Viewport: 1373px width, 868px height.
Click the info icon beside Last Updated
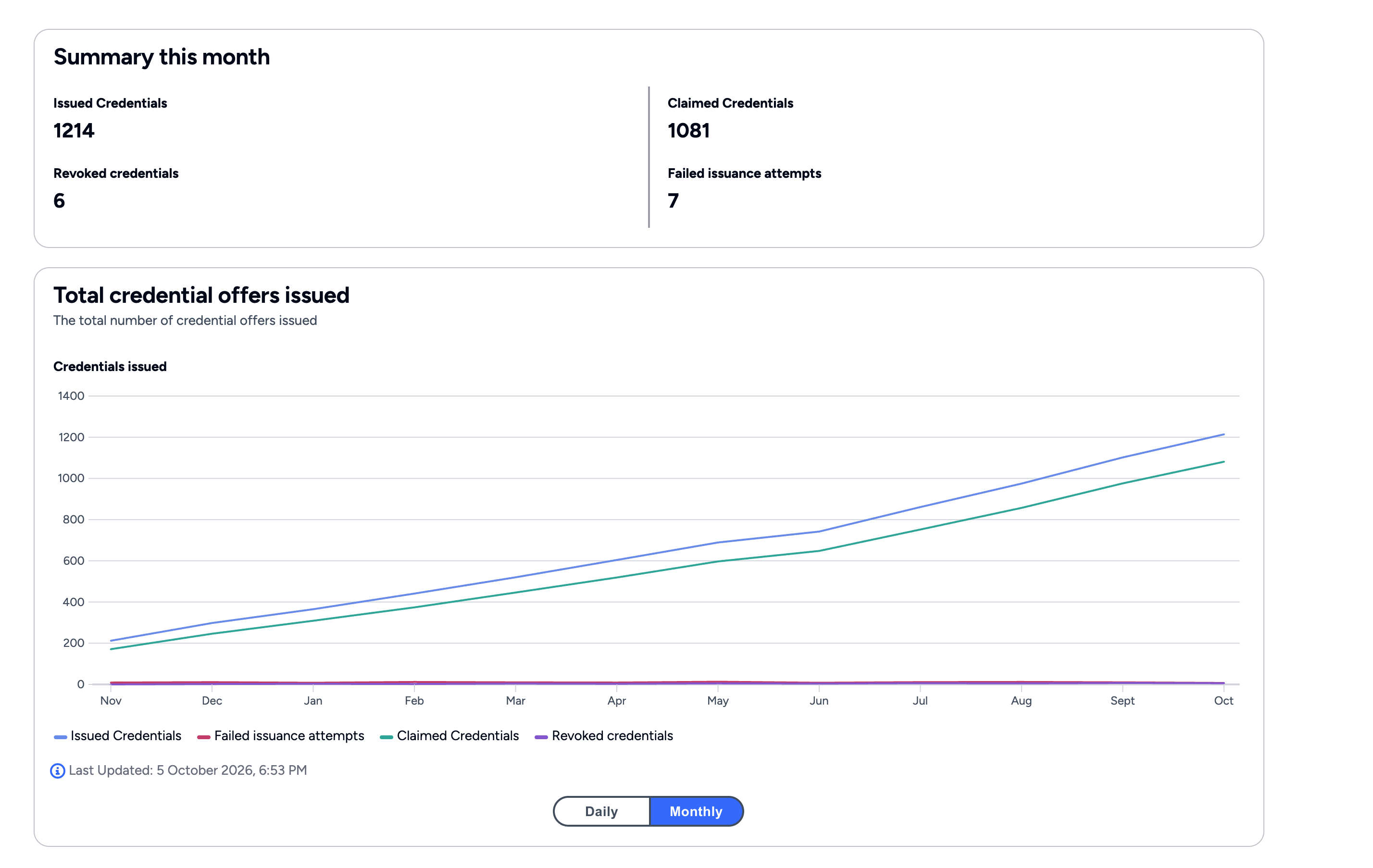click(x=58, y=770)
